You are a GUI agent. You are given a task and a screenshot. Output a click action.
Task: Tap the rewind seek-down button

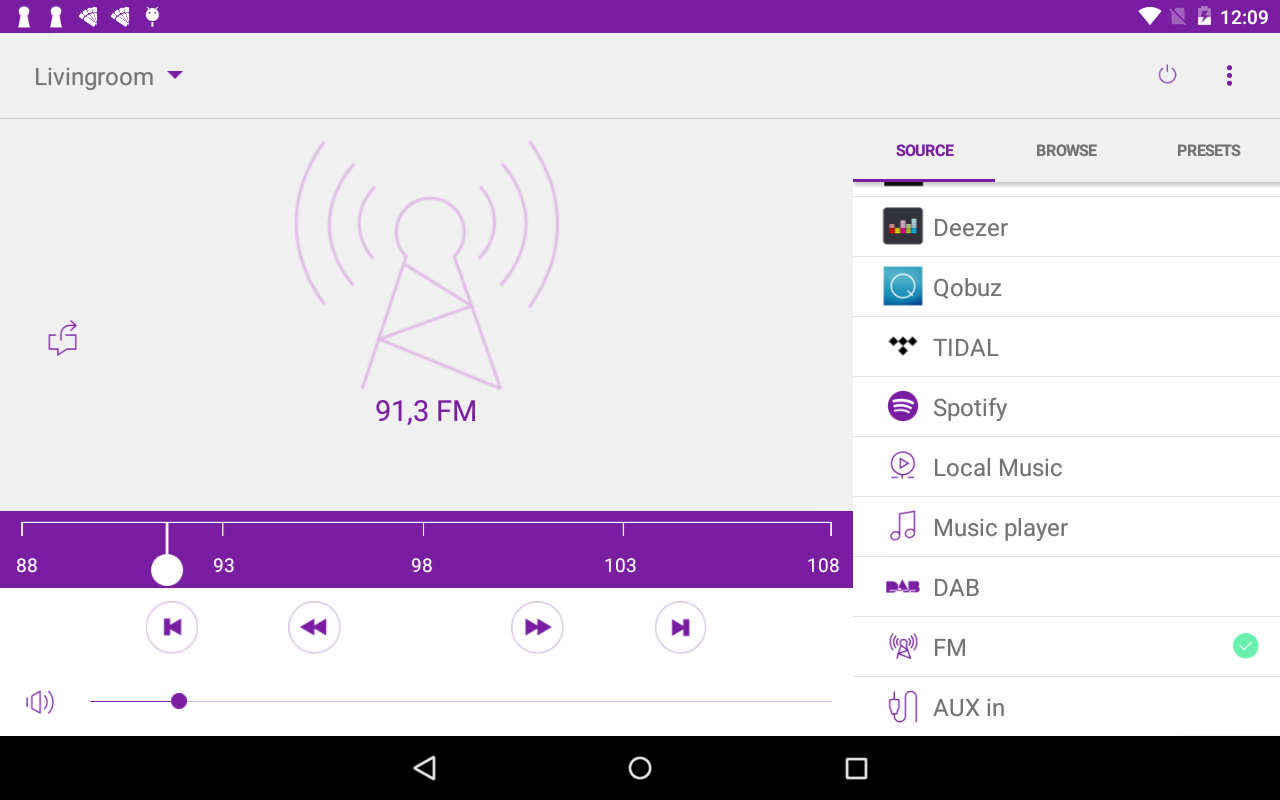[x=314, y=627]
